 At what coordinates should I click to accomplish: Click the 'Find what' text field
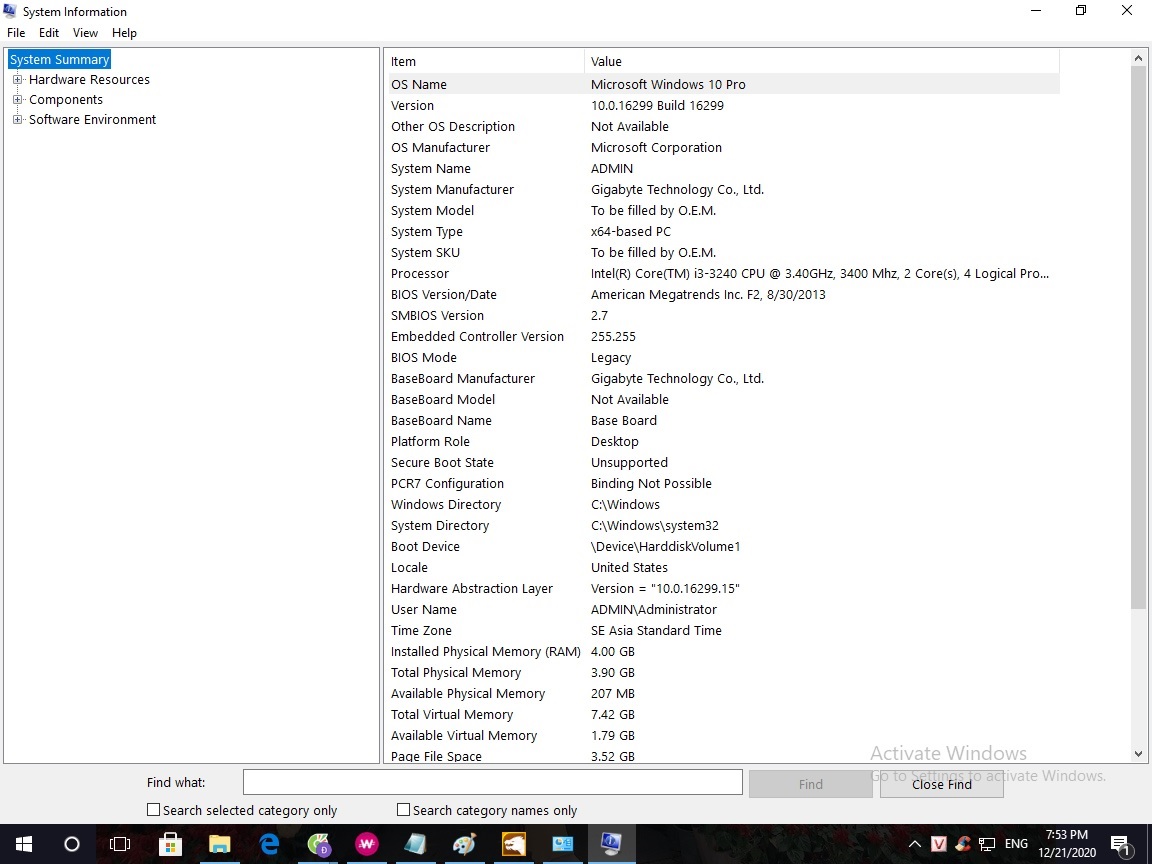[x=492, y=783]
